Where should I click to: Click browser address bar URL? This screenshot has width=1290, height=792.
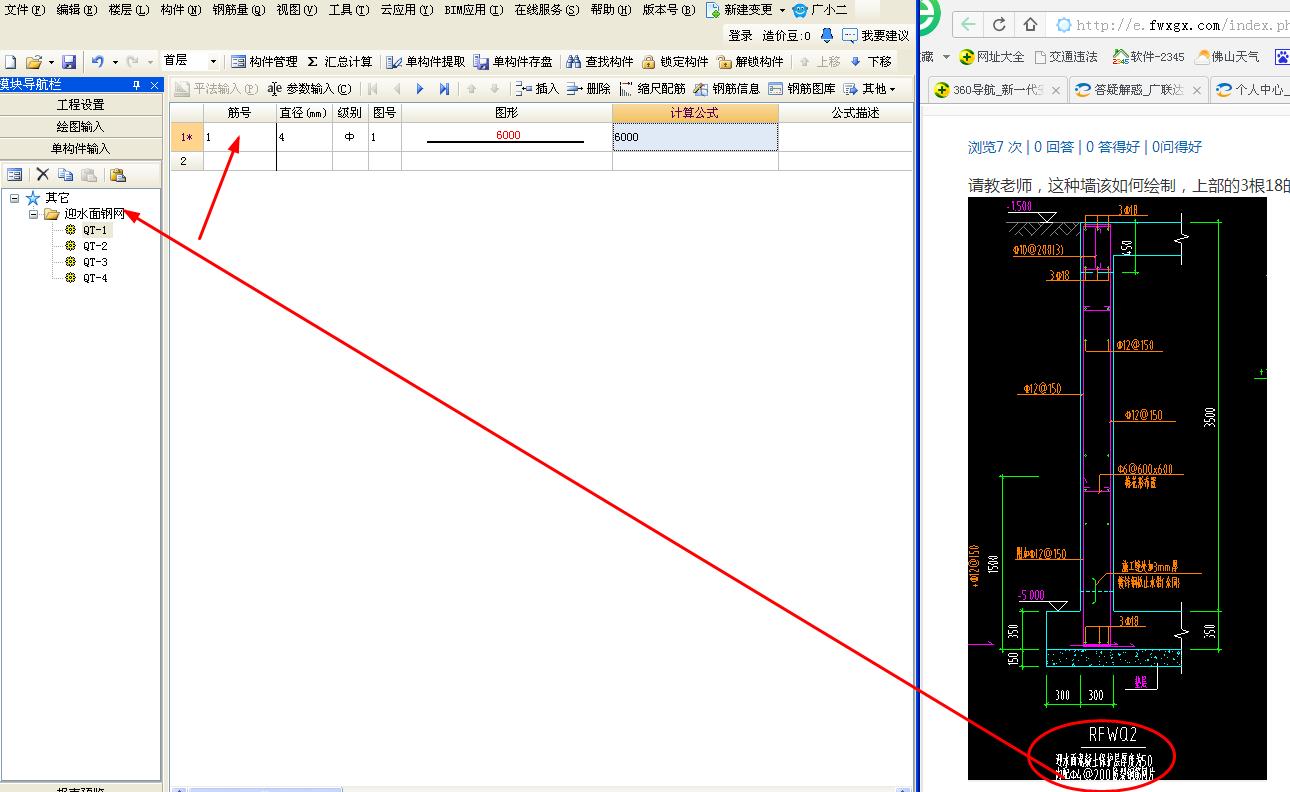pos(1182,25)
